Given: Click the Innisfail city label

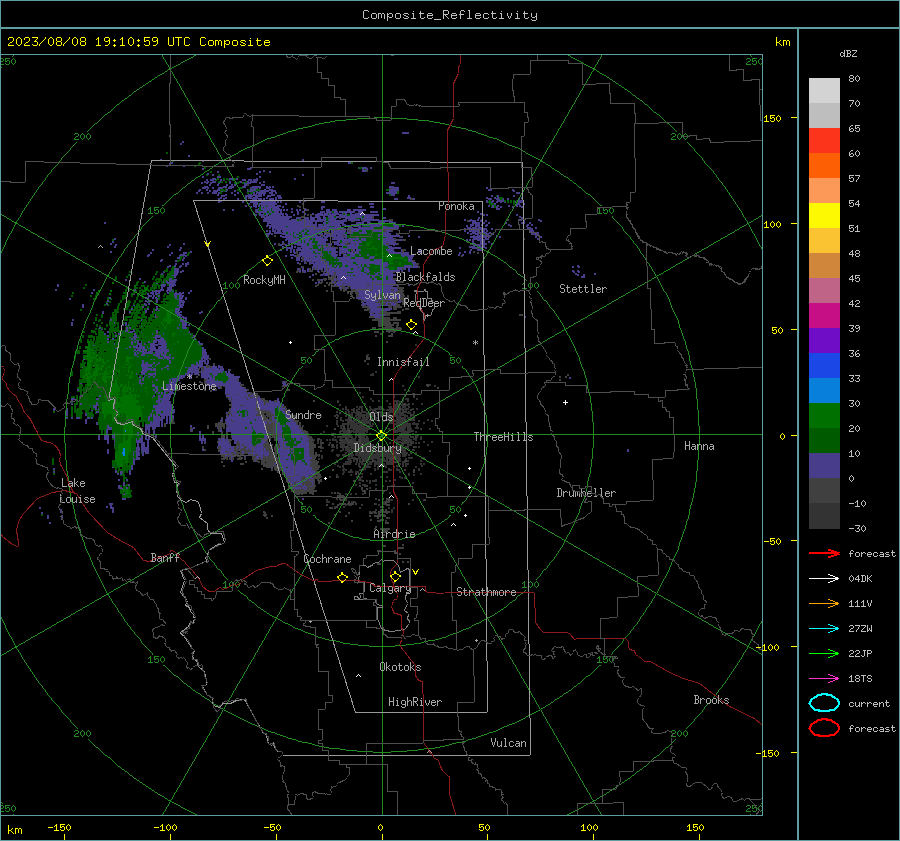Looking at the screenshot, I should coord(403,362).
